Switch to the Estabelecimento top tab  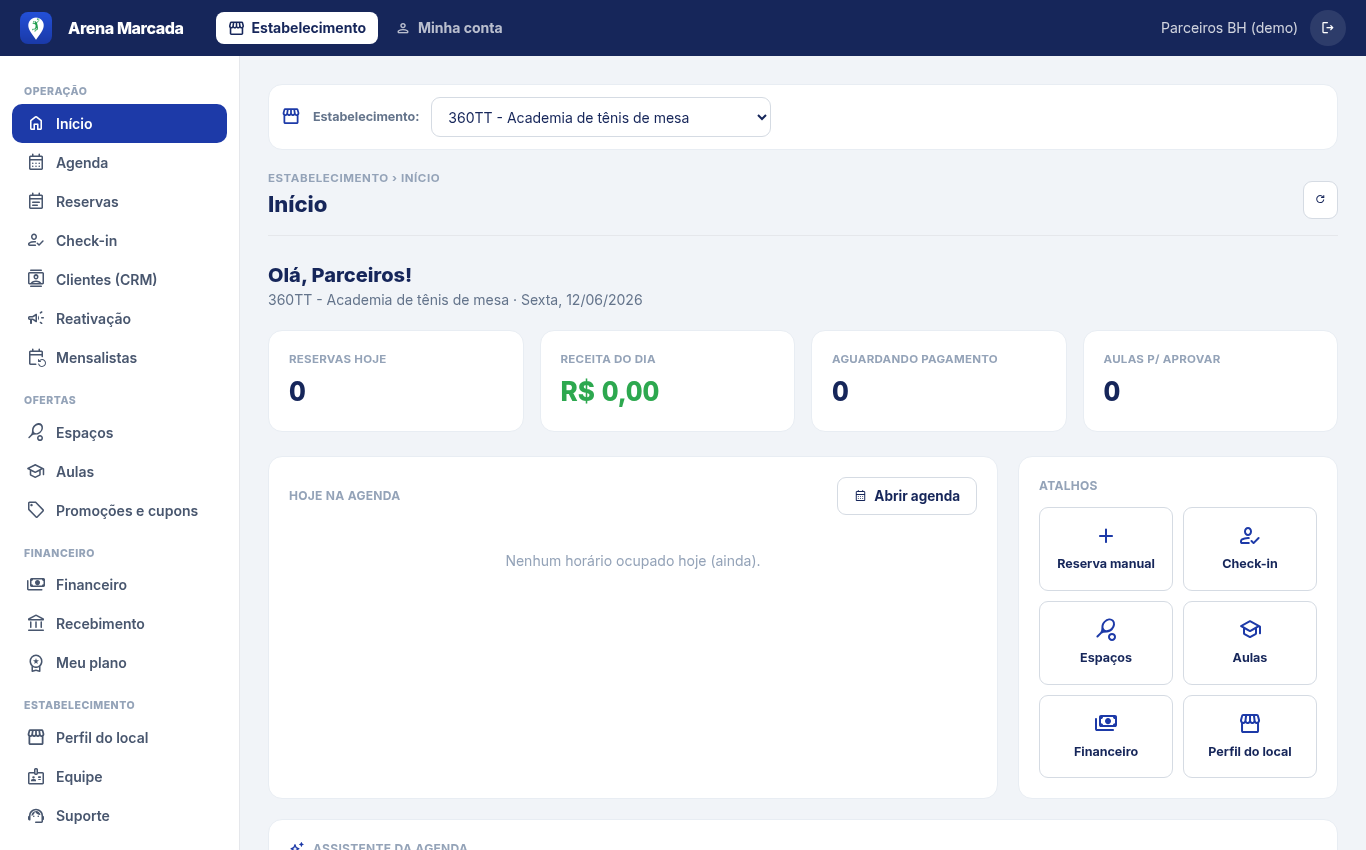click(297, 28)
